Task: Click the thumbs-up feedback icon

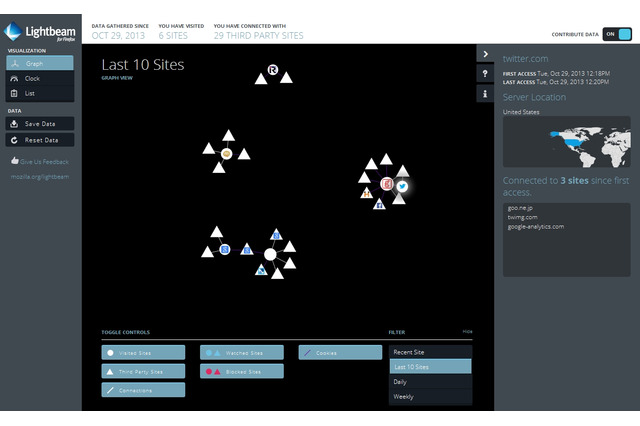Action: pyautogui.click(x=14, y=160)
